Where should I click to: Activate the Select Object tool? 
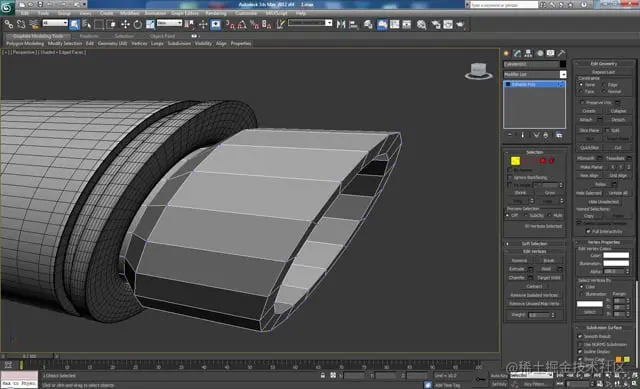(x=75, y=24)
